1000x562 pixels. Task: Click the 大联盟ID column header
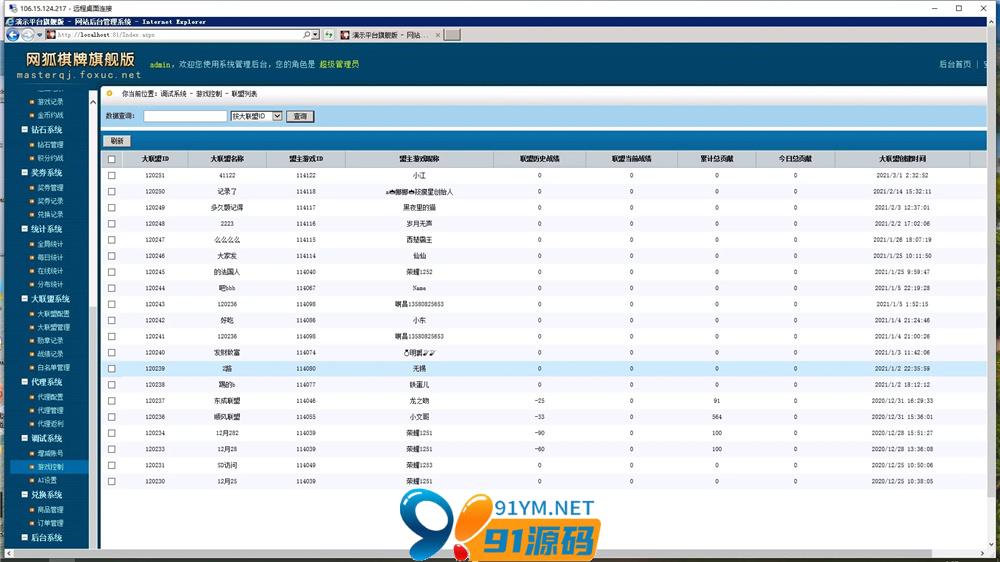click(155, 159)
